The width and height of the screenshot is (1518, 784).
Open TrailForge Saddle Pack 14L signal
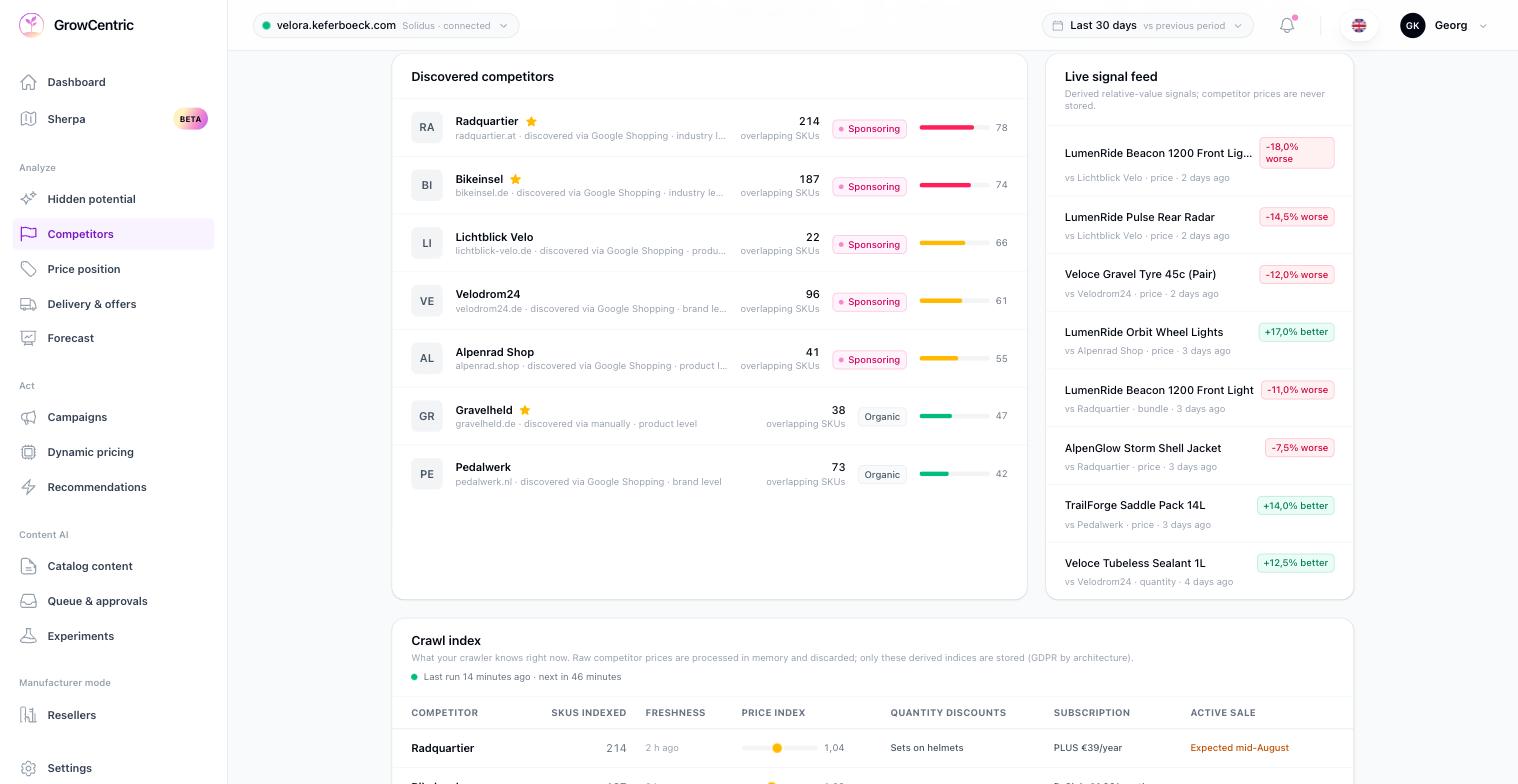pyautogui.click(x=1199, y=514)
